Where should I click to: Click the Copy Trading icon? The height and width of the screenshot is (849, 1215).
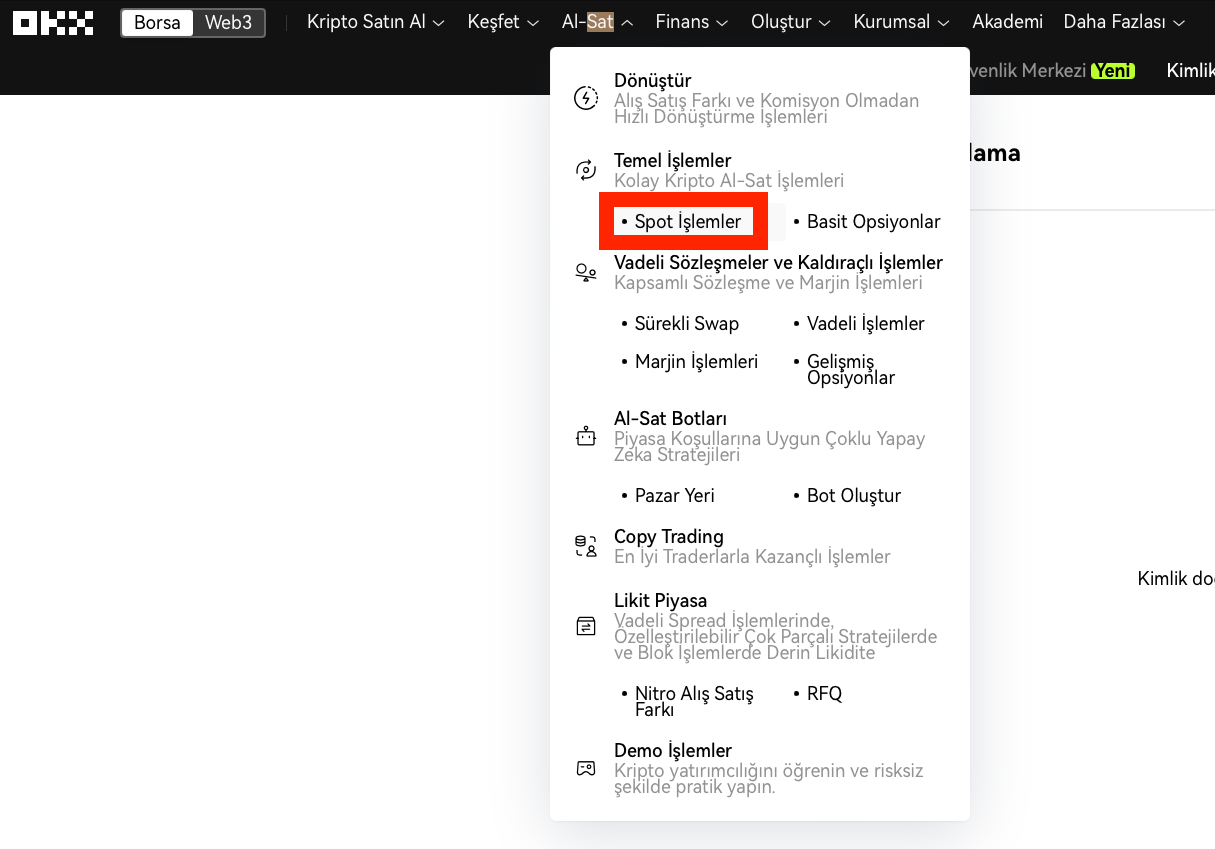click(586, 546)
